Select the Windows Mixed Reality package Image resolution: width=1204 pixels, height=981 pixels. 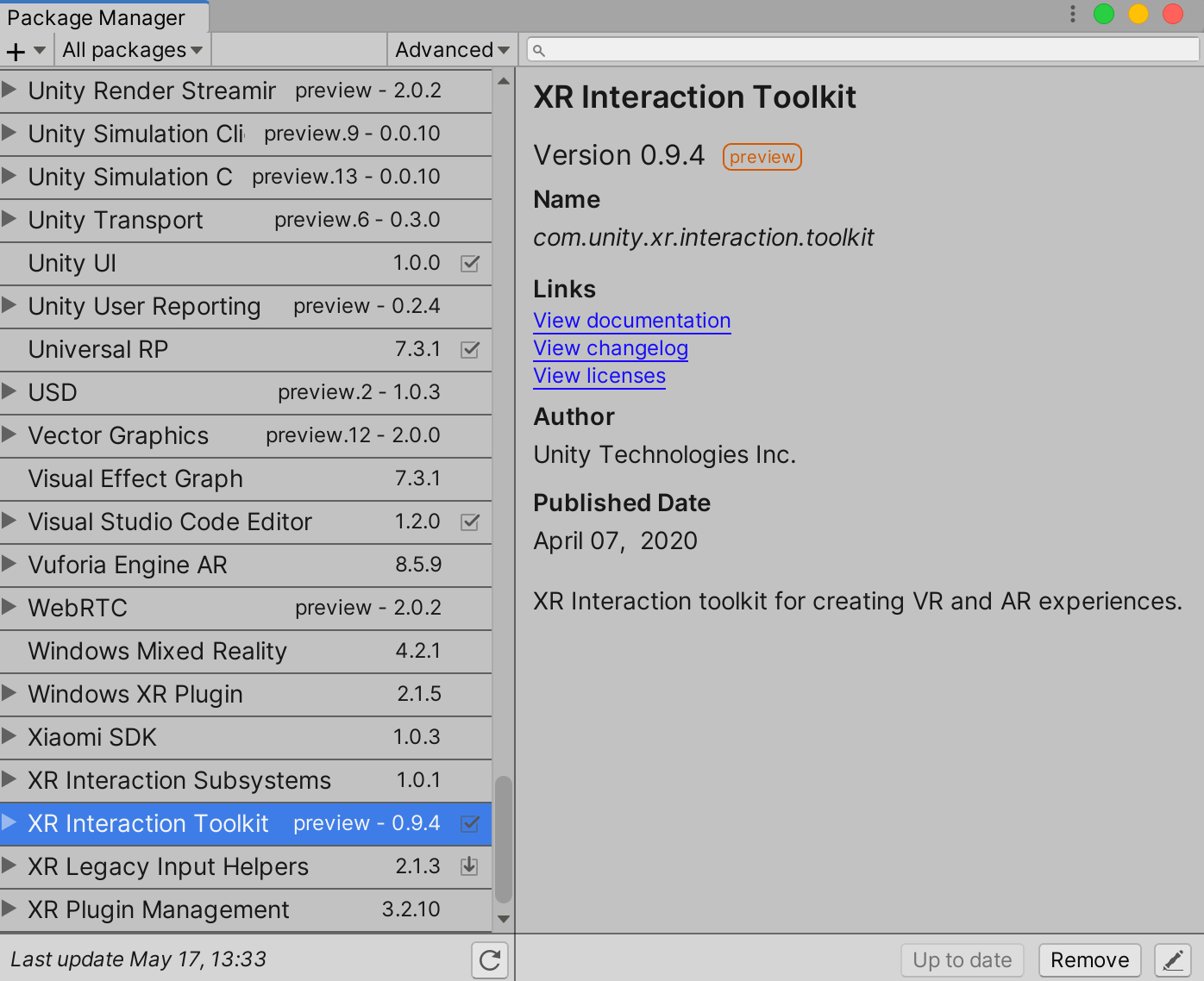246,651
